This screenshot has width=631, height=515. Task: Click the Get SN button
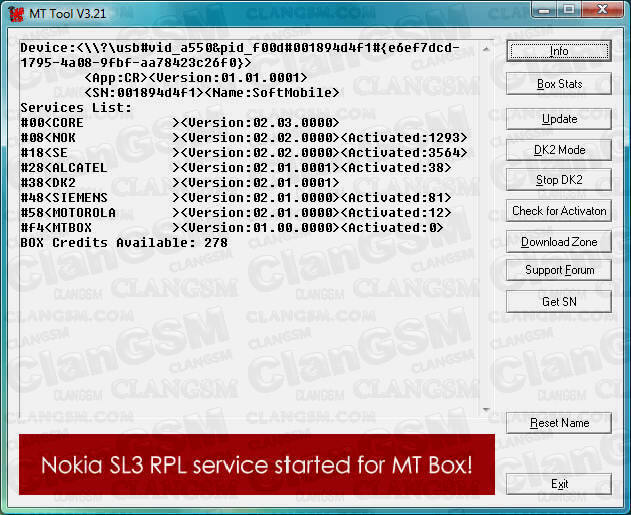point(559,301)
